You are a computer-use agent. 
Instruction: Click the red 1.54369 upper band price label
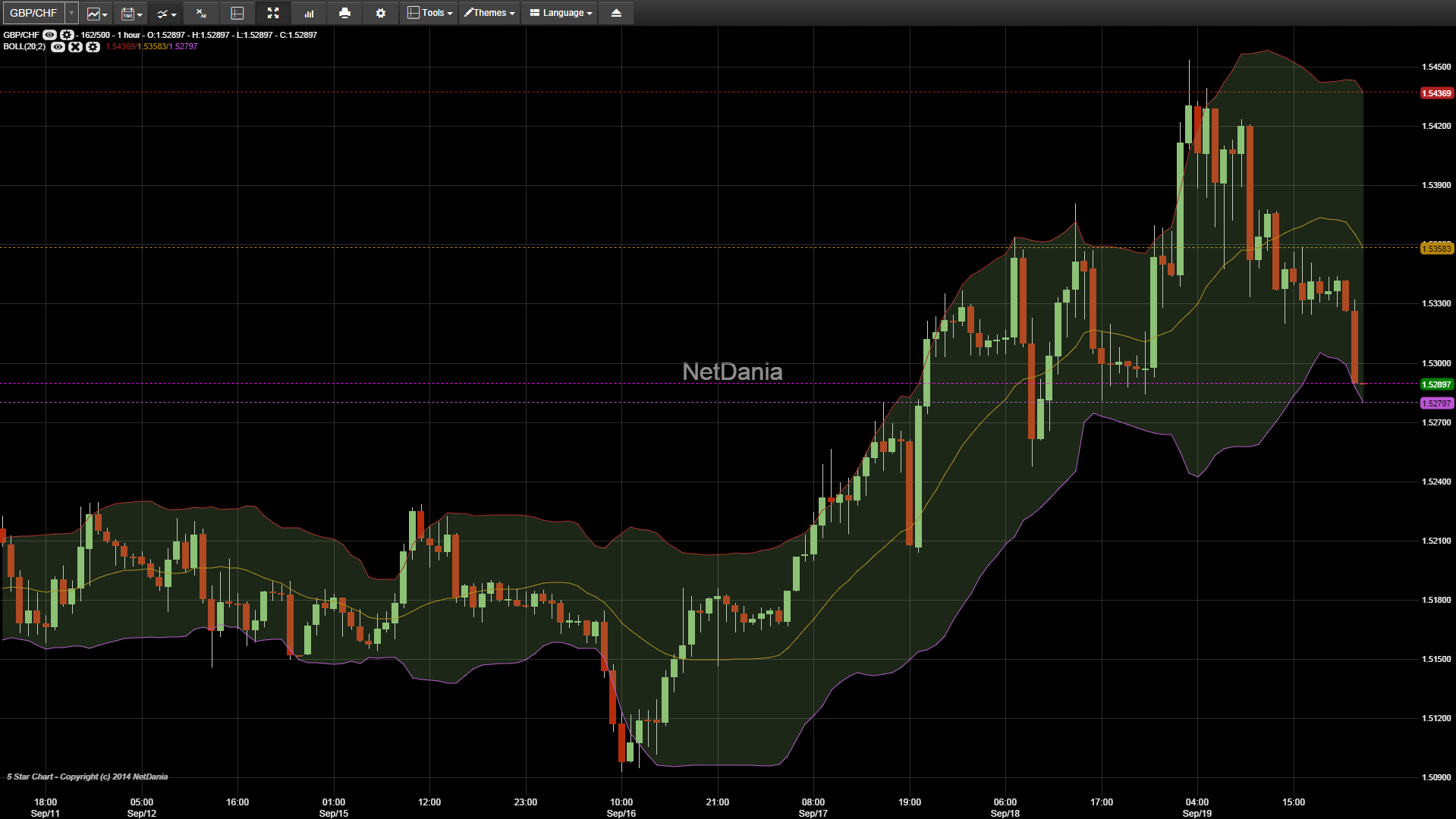coord(1436,93)
